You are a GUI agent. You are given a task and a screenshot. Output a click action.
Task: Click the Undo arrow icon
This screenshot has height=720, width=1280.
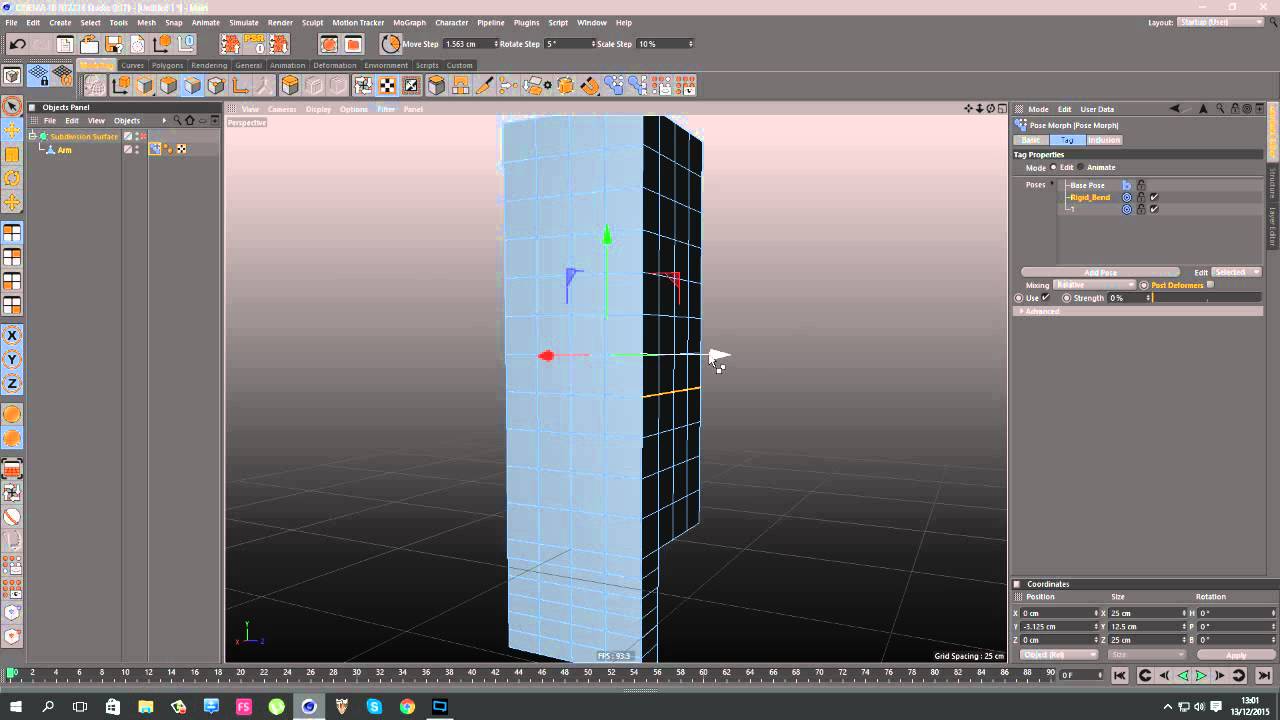[x=17, y=44]
